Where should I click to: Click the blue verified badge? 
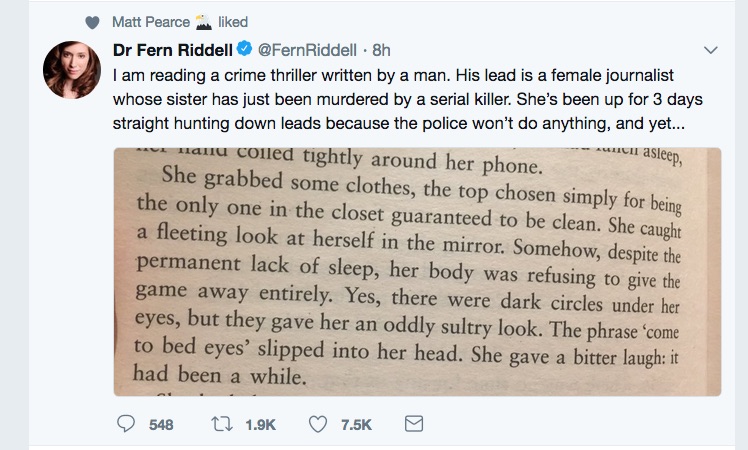(x=242, y=50)
